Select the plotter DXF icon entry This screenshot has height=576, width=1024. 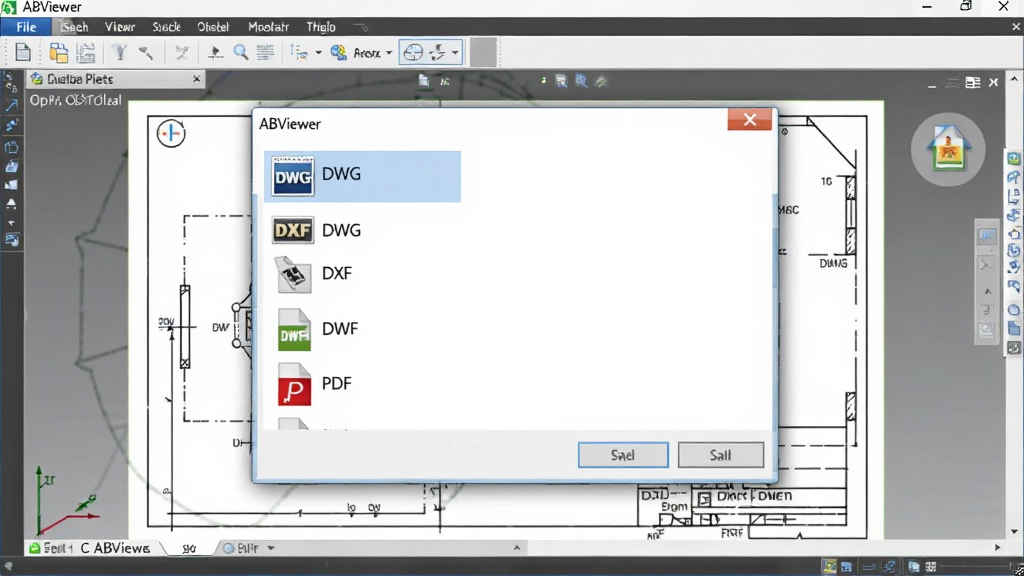[x=293, y=274]
